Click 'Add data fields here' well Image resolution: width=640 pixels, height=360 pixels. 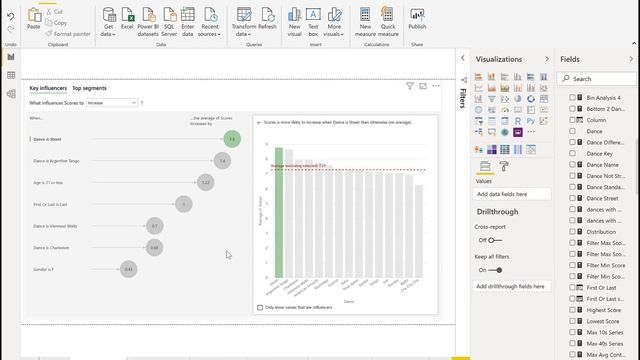click(512, 194)
